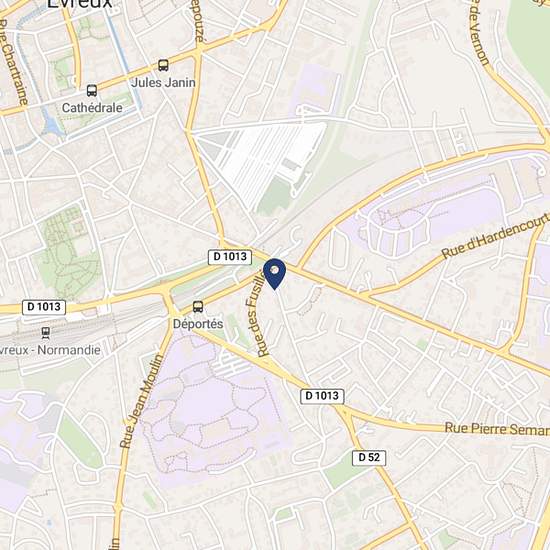The width and height of the screenshot is (550, 550).
Task: Click the D 1013 shield at left edge
Action: [x=44, y=307]
